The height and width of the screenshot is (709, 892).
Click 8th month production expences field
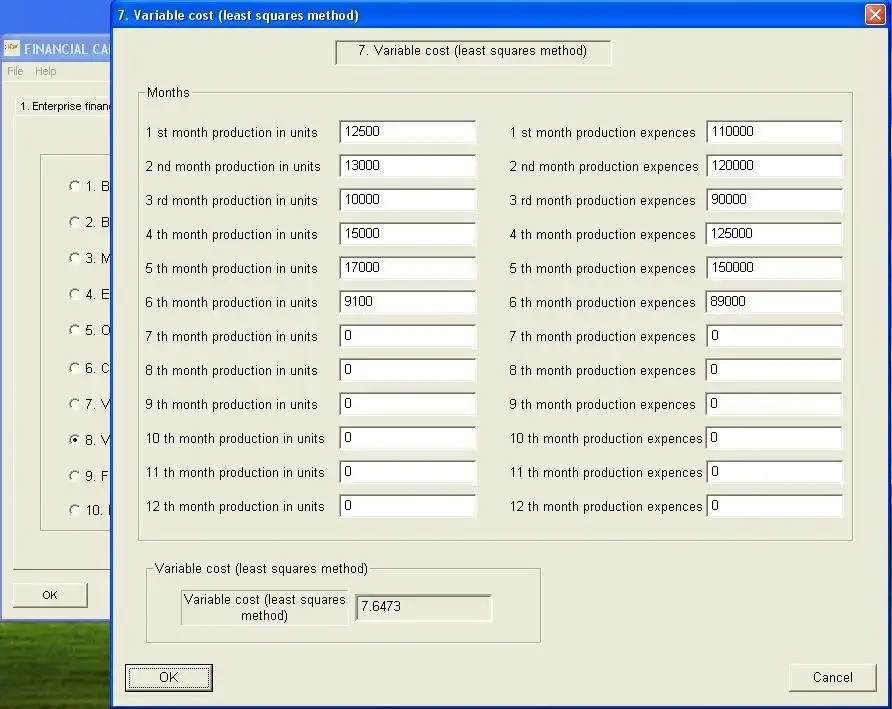pos(774,370)
